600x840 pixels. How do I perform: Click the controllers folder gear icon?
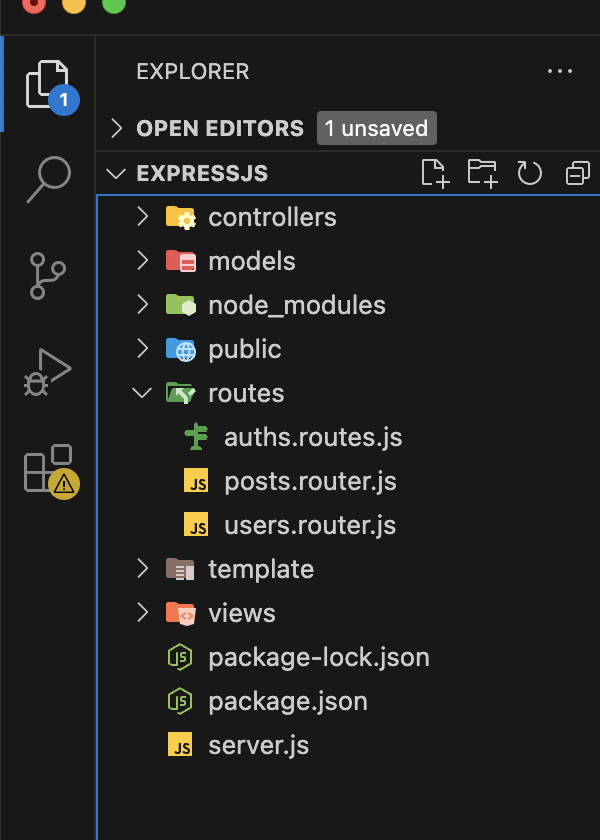coord(181,218)
